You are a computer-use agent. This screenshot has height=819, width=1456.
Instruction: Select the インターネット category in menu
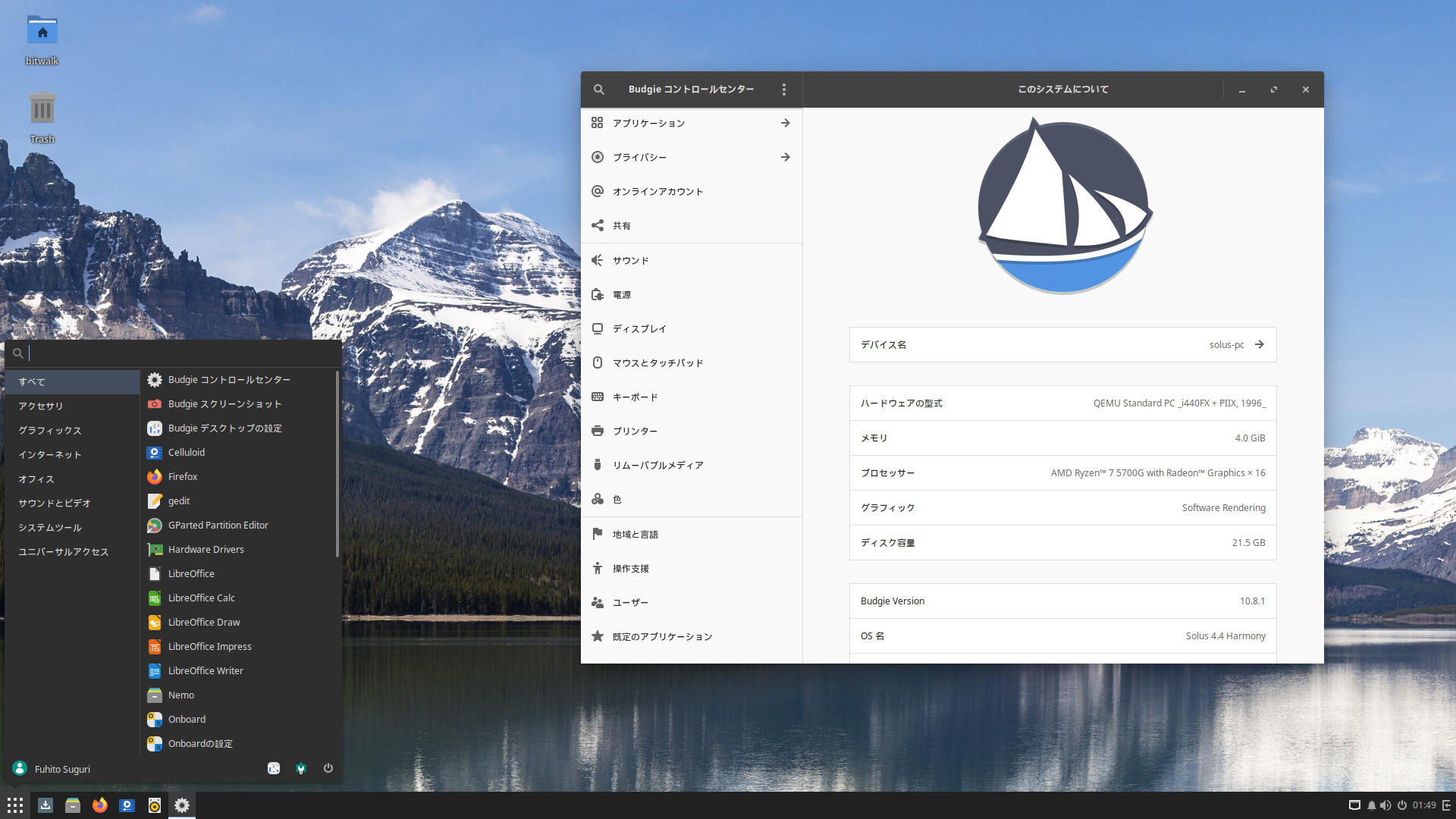[x=49, y=454]
